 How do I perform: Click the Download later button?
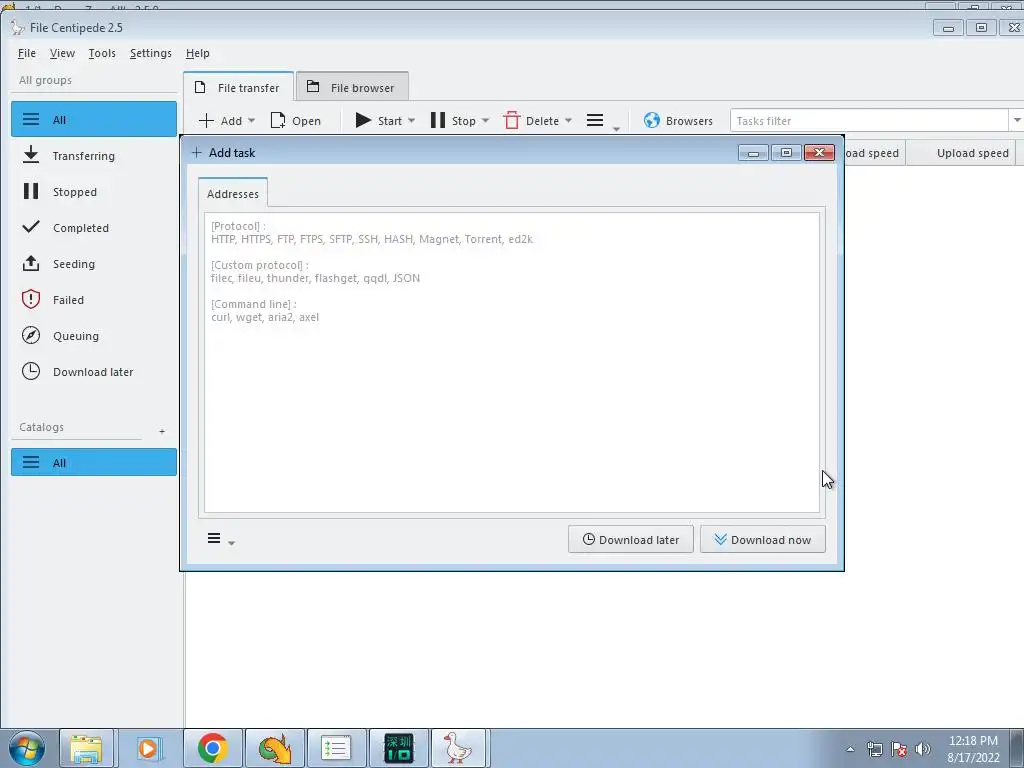pos(631,539)
